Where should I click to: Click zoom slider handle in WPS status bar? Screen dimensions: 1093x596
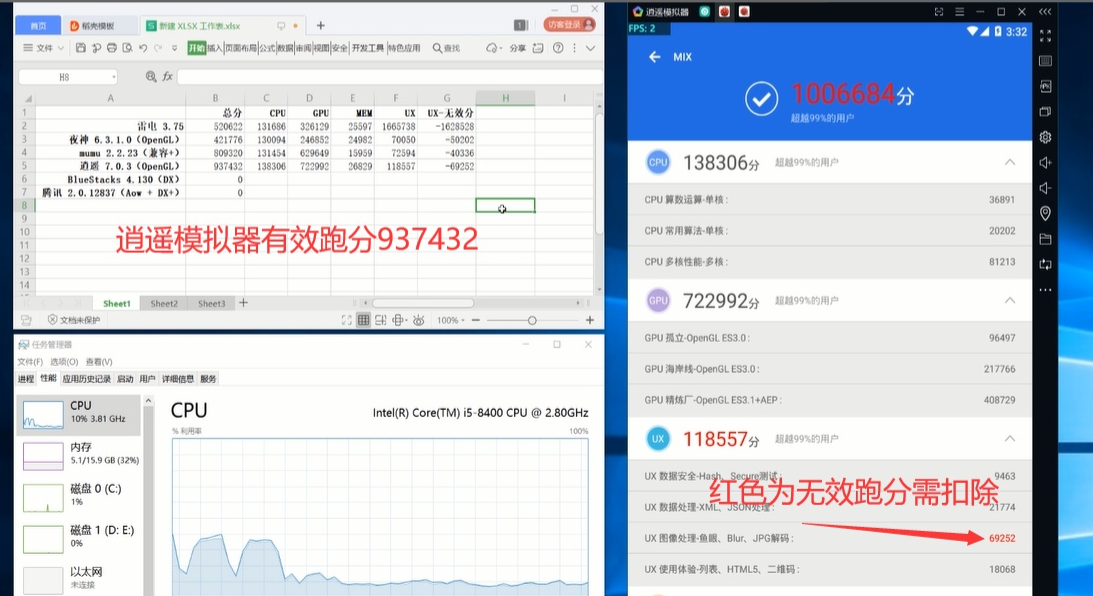tap(532, 321)
